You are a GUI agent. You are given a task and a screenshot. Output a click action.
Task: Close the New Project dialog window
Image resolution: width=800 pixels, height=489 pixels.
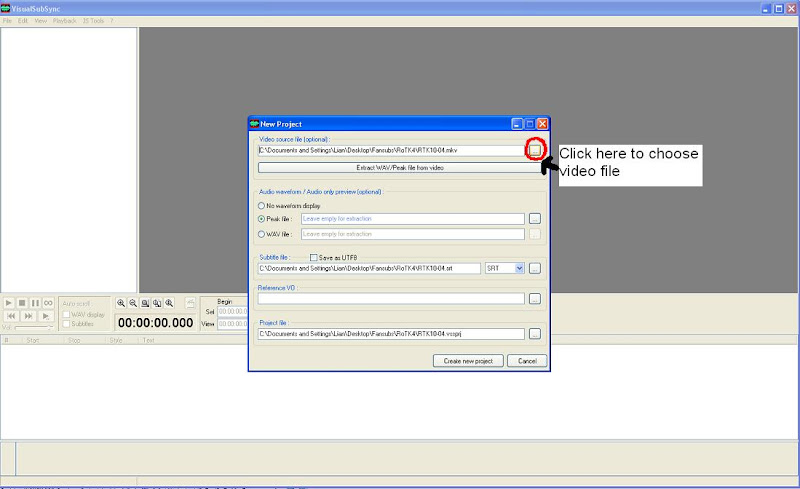pos(542,124)
